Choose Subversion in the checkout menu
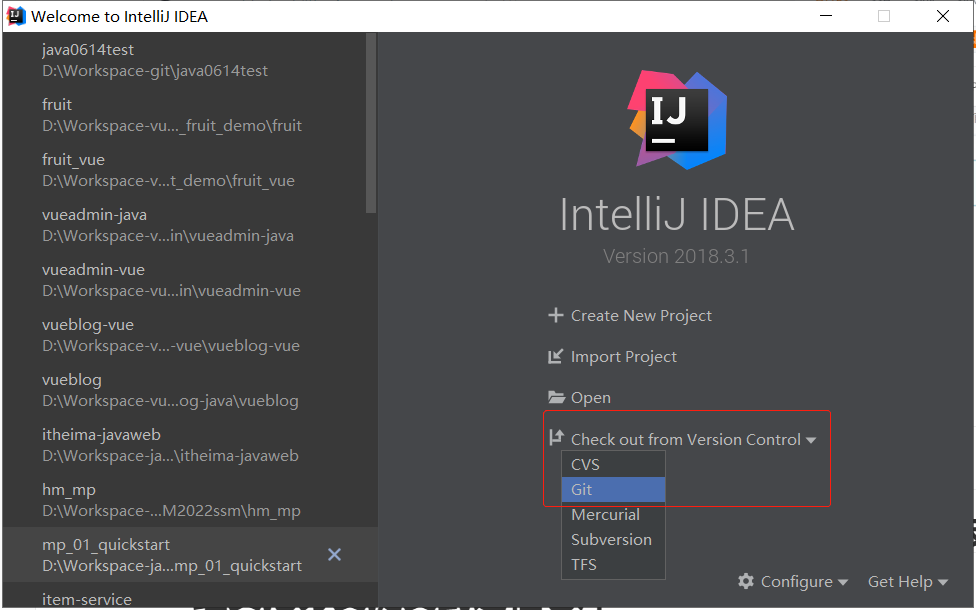Viewport: 976px width, 610px height. (x=611, y=539)
